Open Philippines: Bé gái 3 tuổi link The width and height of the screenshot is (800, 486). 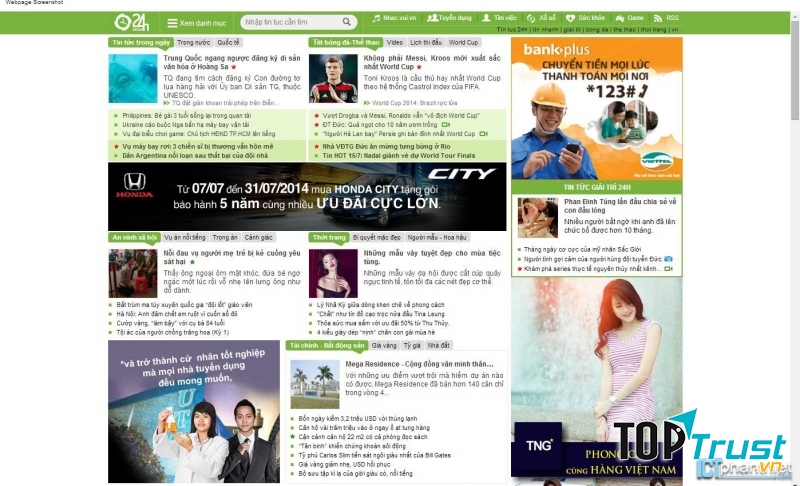[187, 116]
